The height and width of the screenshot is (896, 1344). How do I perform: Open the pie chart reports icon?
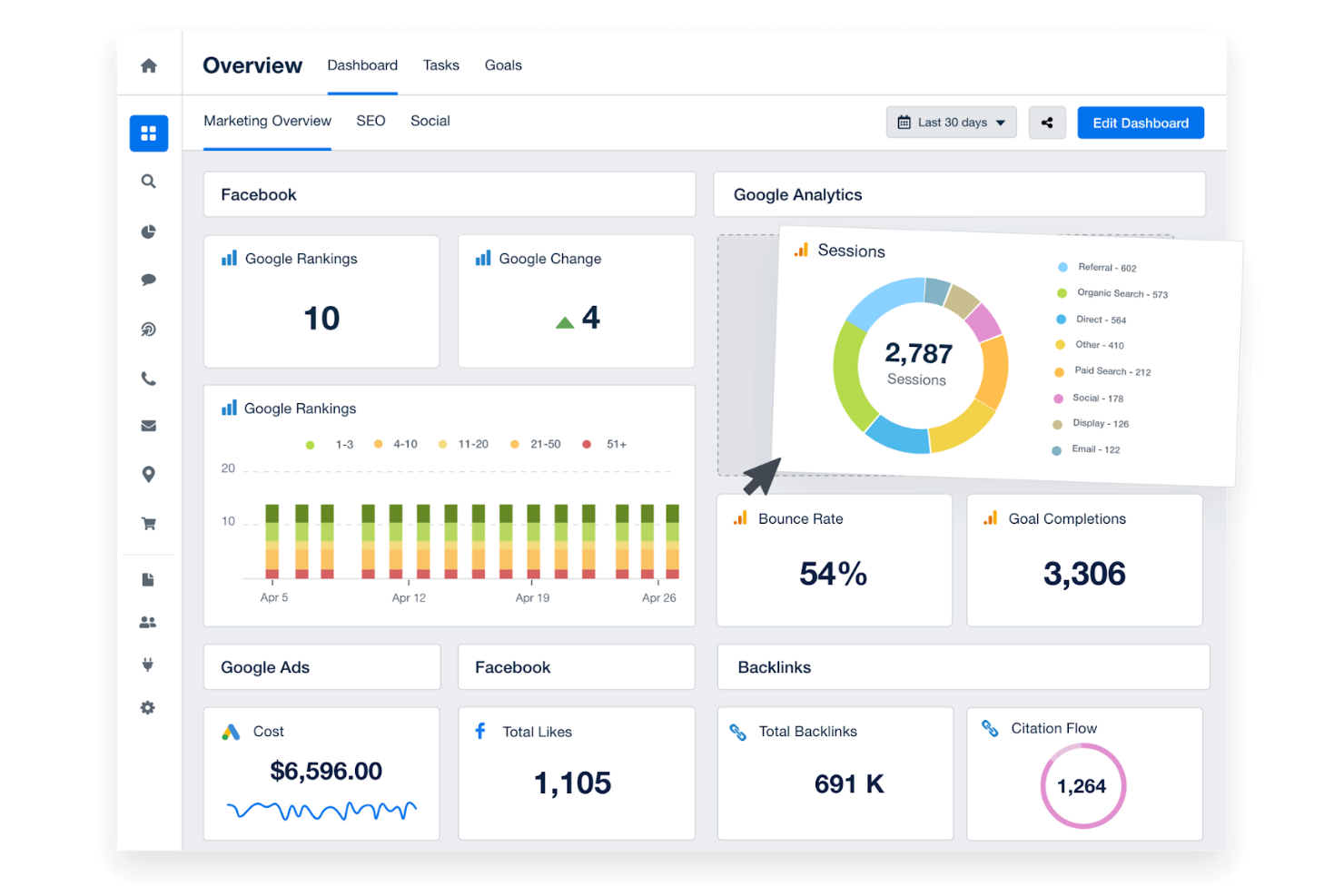(149, 231)
